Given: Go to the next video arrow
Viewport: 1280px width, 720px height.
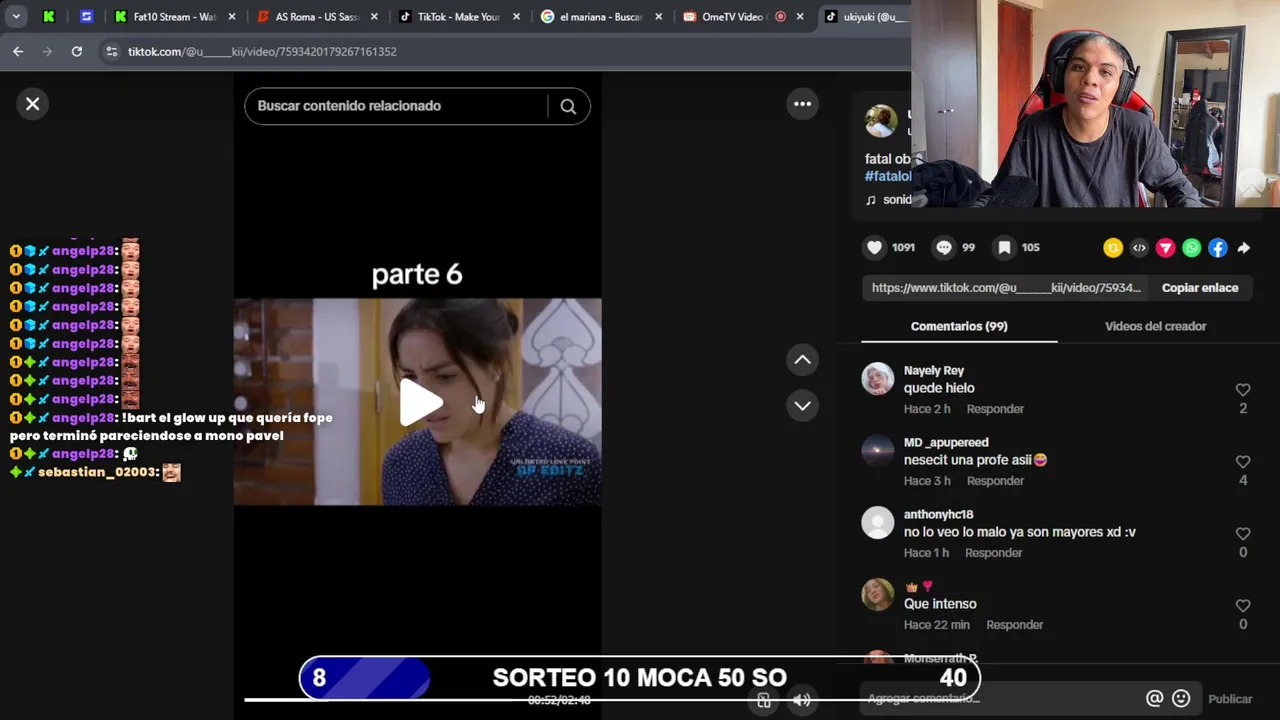Looking at the screenshot, I should point(802,406).
